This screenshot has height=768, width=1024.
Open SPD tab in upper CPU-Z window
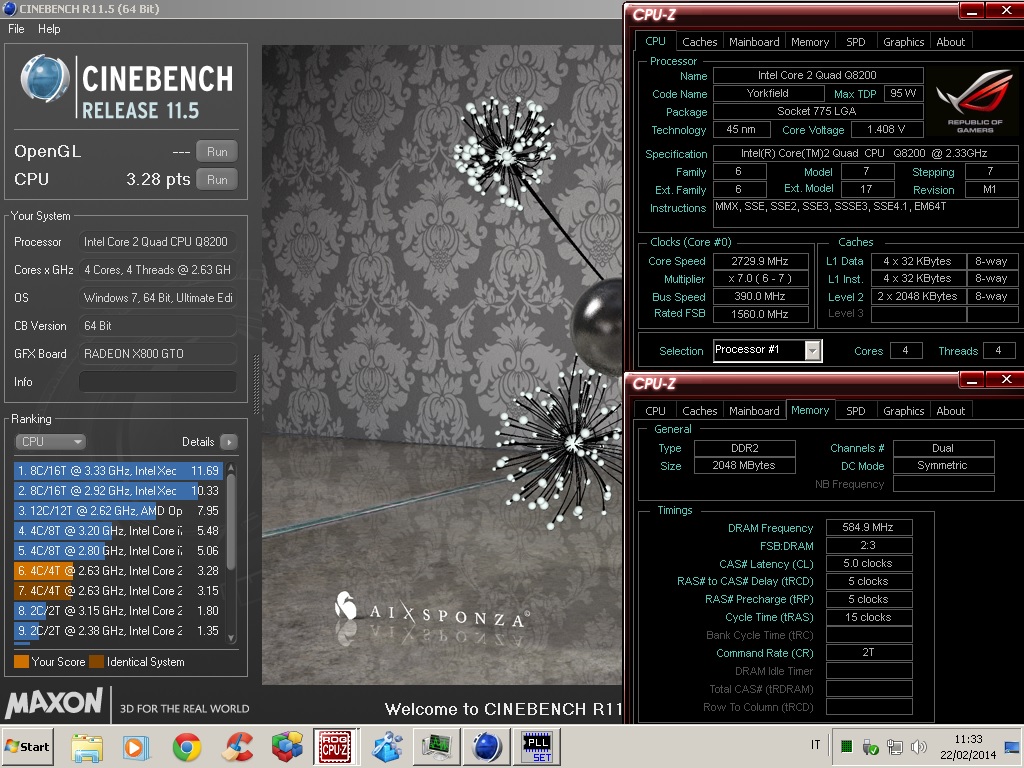[856, 42]
